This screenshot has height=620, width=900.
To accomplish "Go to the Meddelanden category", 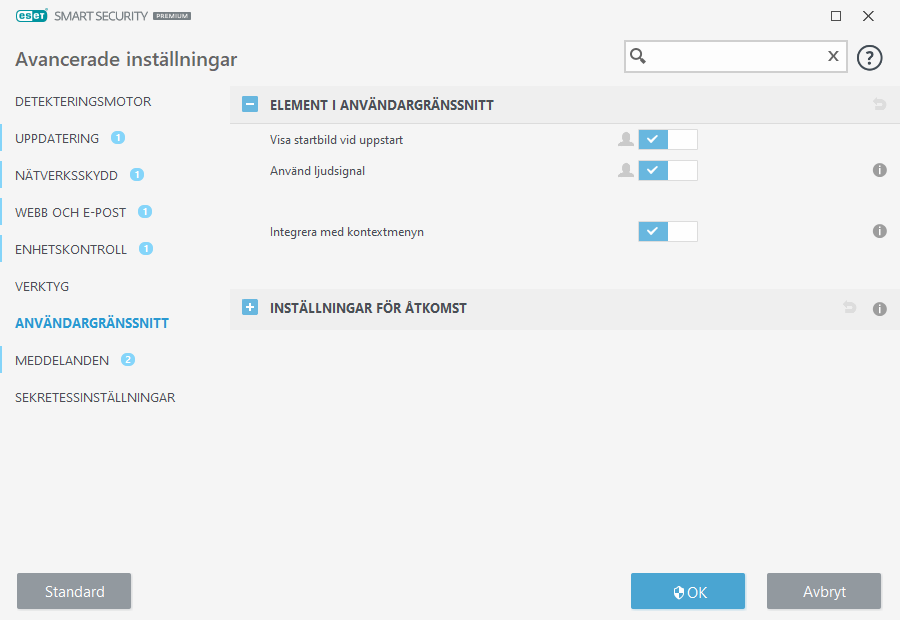I will click(x=62, y=361).
